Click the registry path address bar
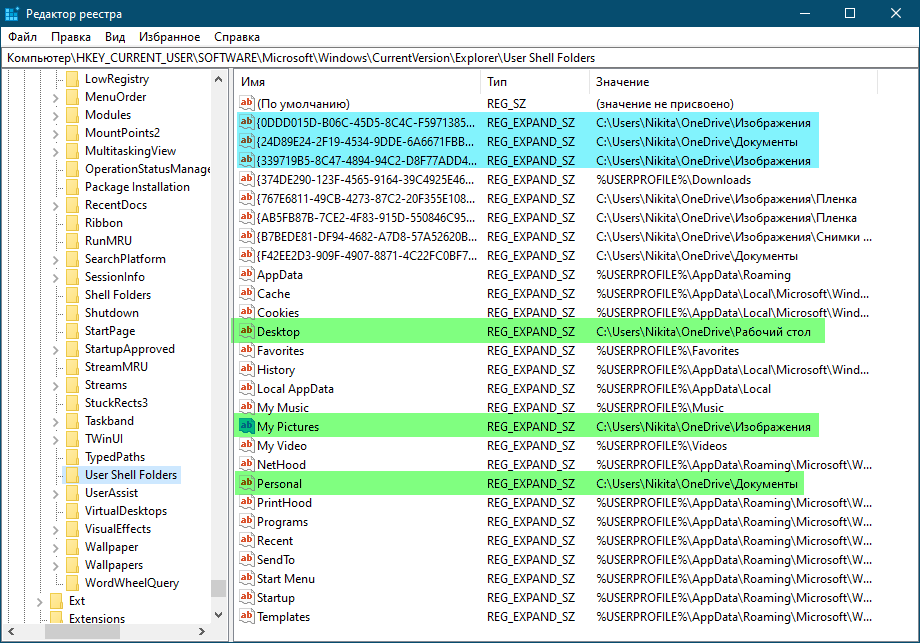This screenshot has height=643, width=920. (x=460, y=57)
